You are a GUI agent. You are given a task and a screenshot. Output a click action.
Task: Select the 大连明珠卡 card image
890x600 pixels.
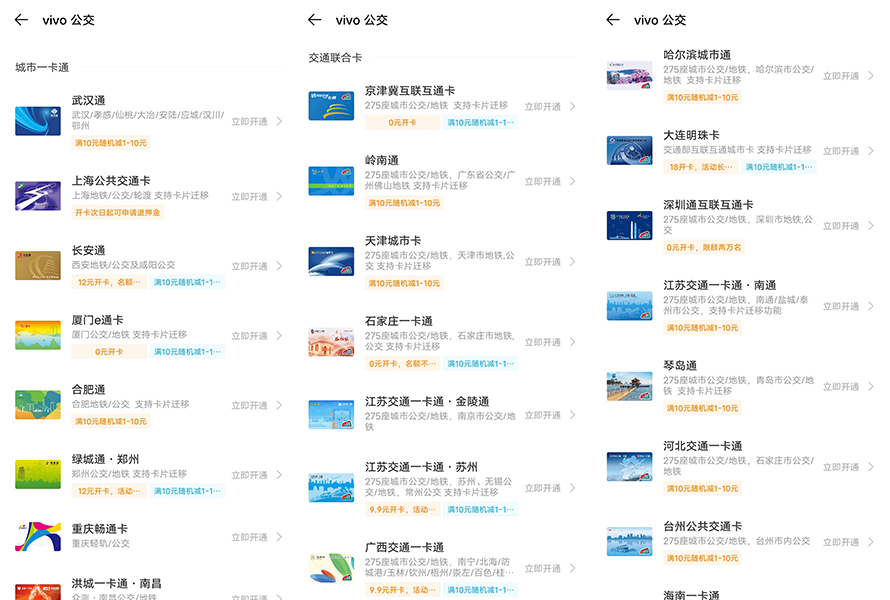tap(629, 150)
